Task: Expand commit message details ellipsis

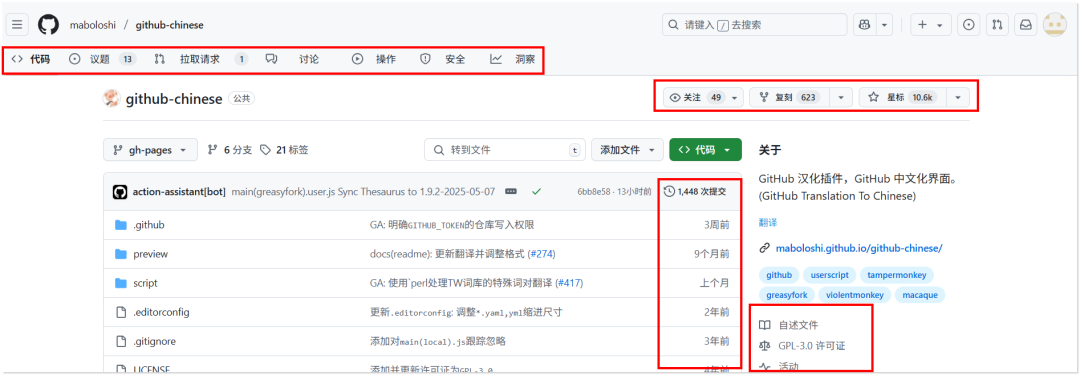Action: tap(511, 191)
